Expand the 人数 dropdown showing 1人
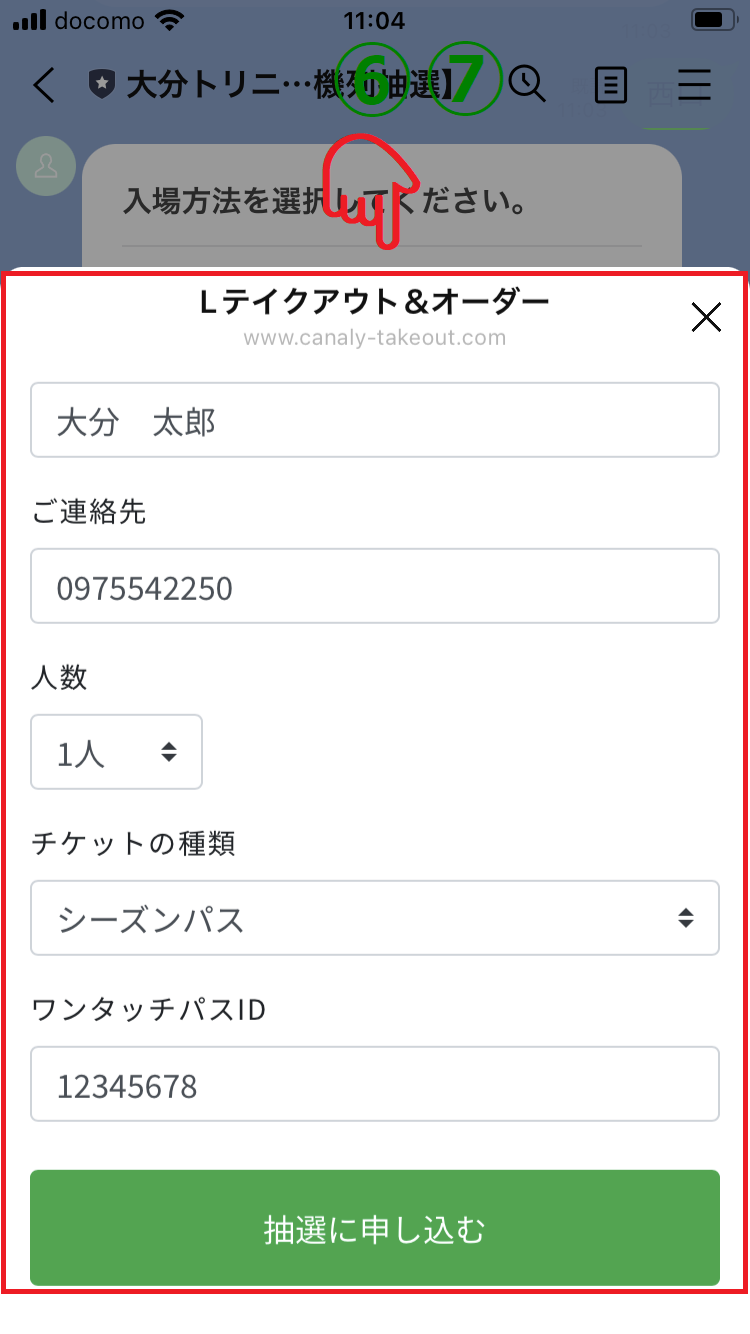Image resolution: width=750 pixels, height=1334 pixels. (117, 752)
